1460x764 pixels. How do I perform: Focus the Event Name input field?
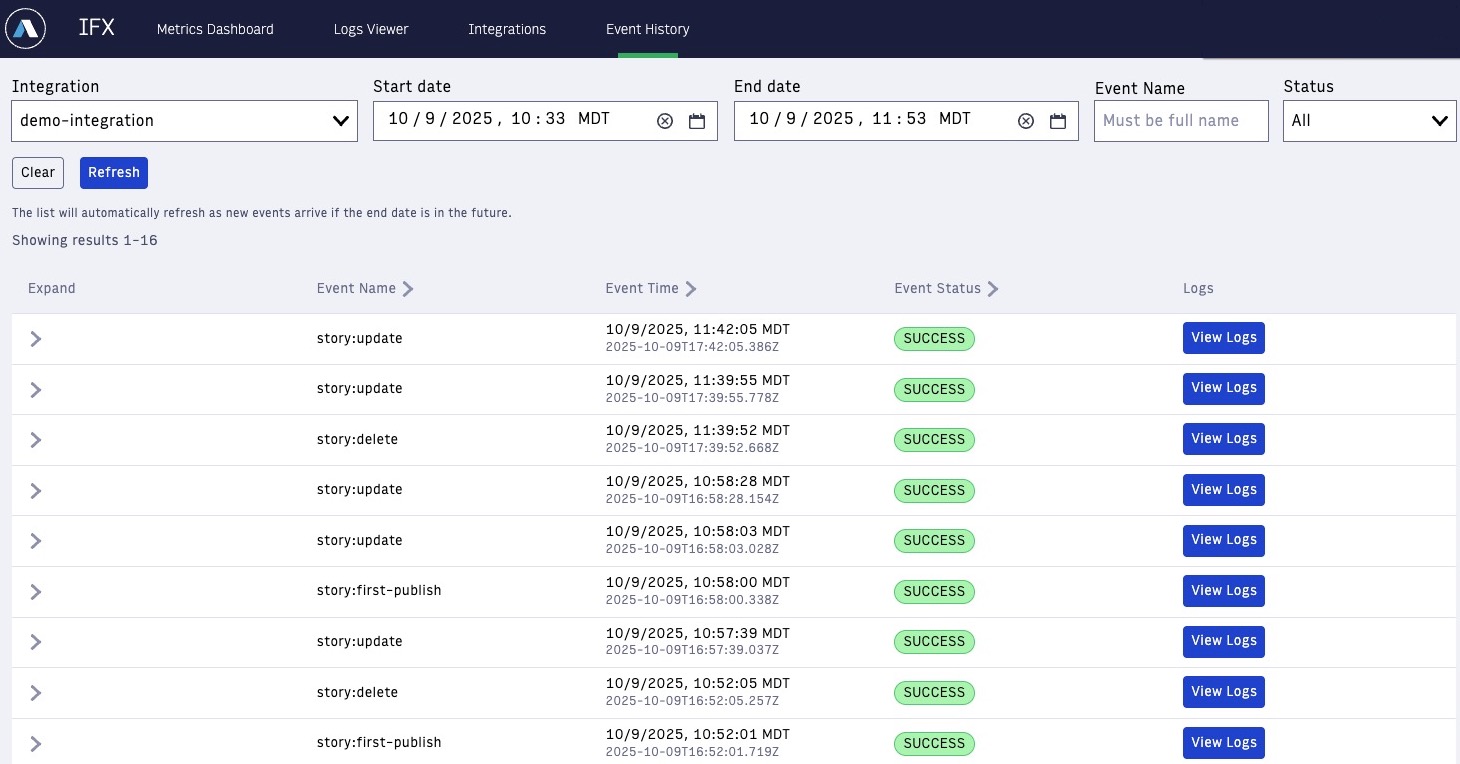click(x=1181, y=121)
